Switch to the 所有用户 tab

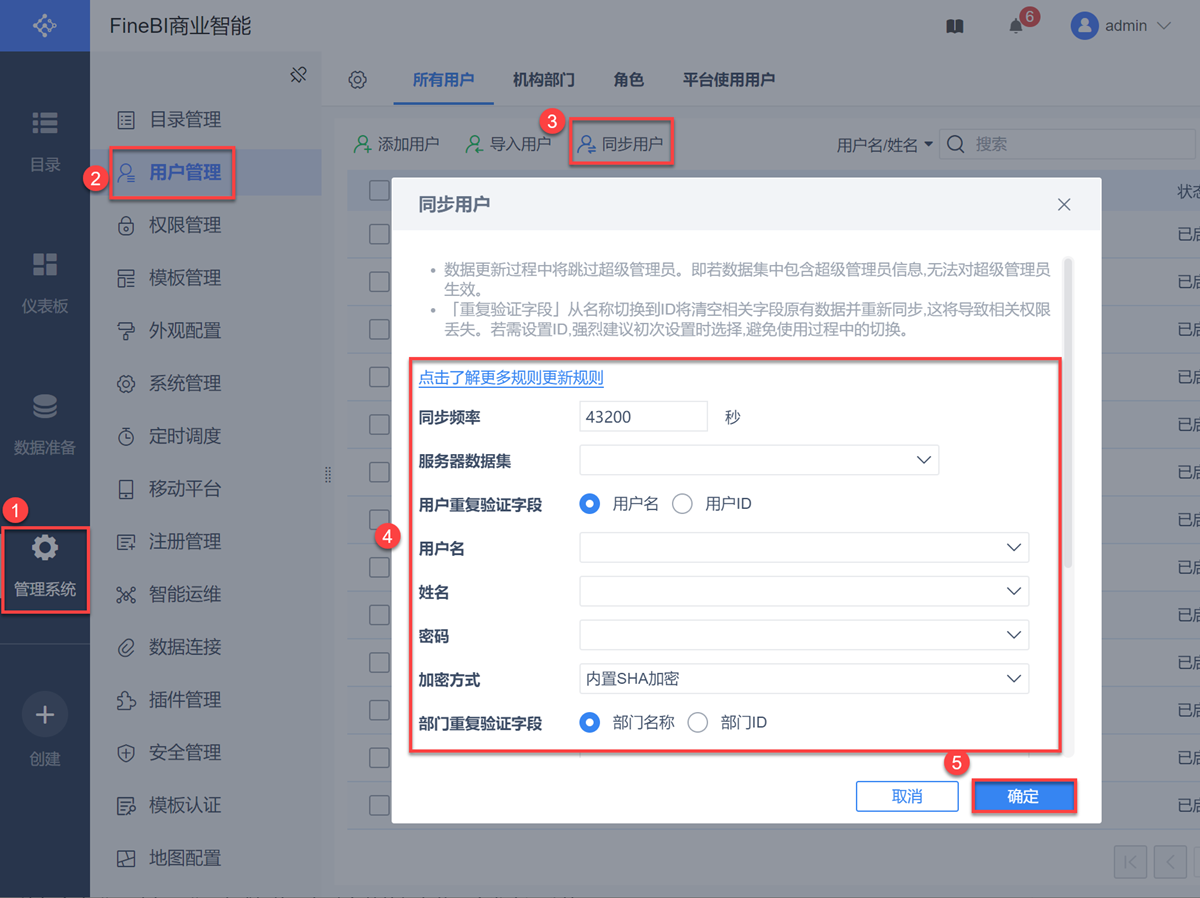tap(443, 80)
